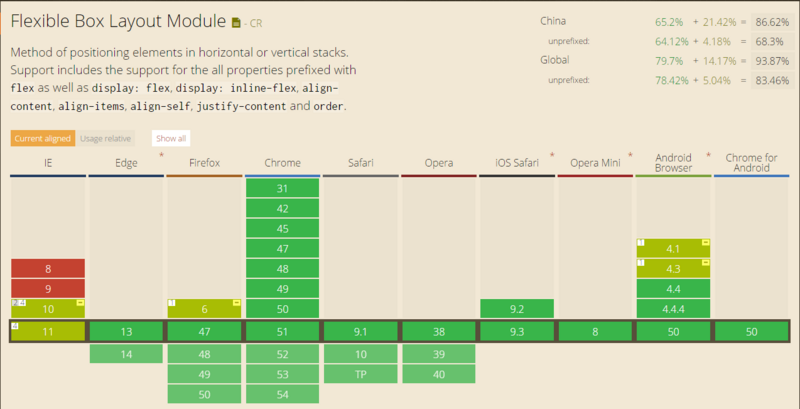This screenshot has width=800, height=409.
Task: Click the Opera 39 version cell
Action: tap(439, 354)
